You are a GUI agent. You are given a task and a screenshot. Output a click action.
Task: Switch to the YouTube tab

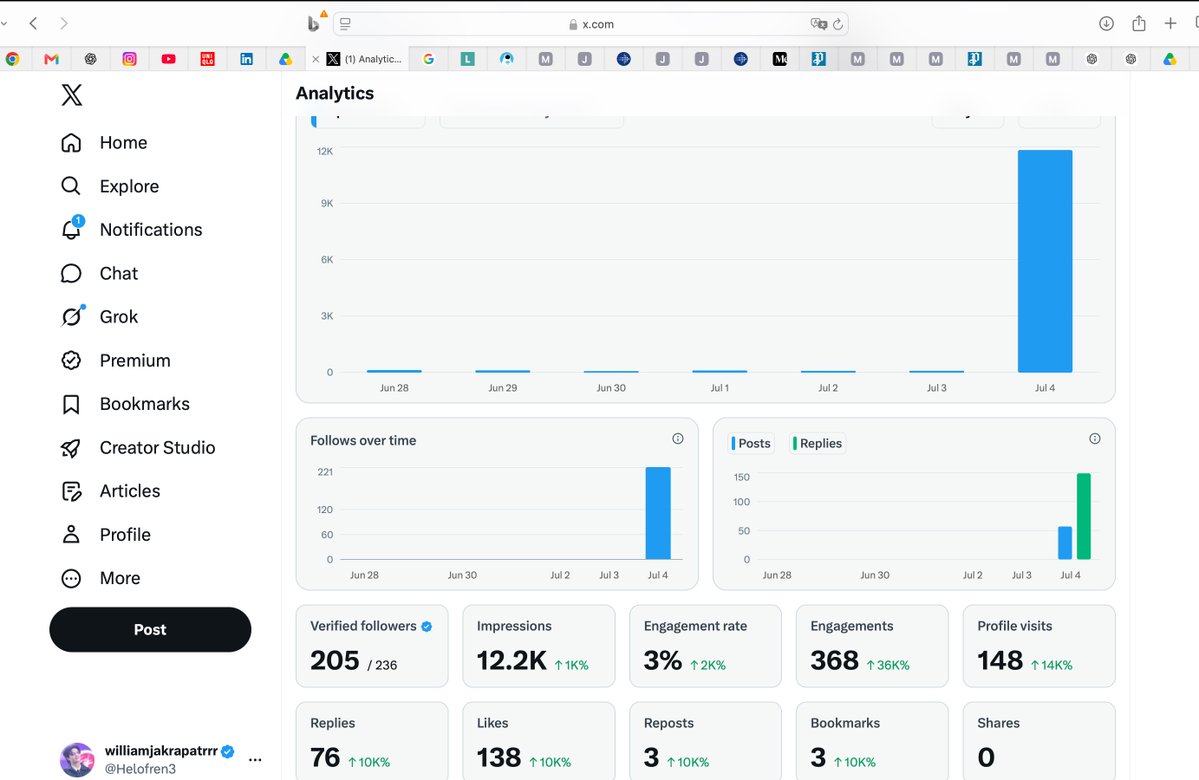tap(168, 59)
